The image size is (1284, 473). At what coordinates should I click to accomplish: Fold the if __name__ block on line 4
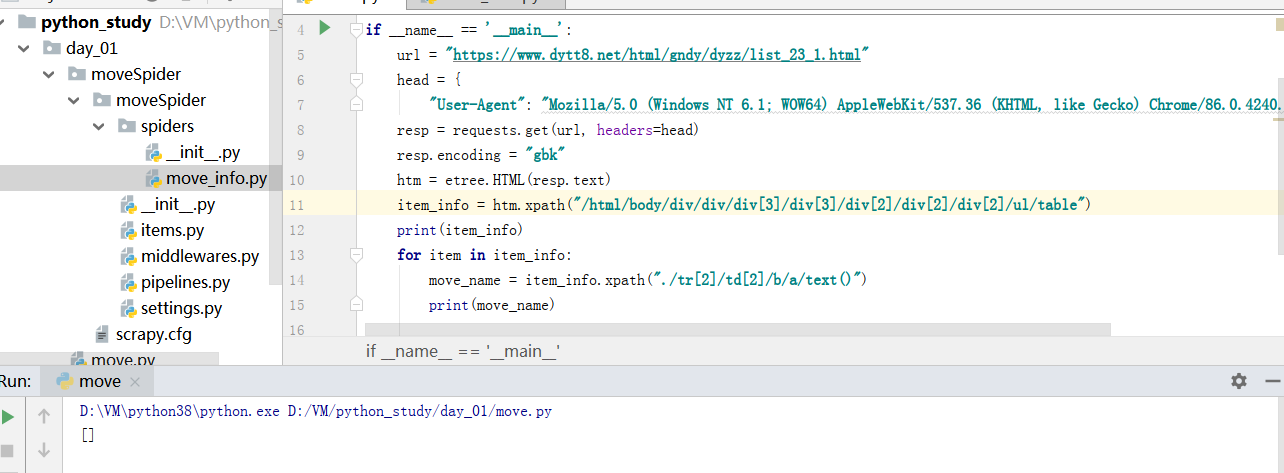pyautogui.click(x=356, y=30)
